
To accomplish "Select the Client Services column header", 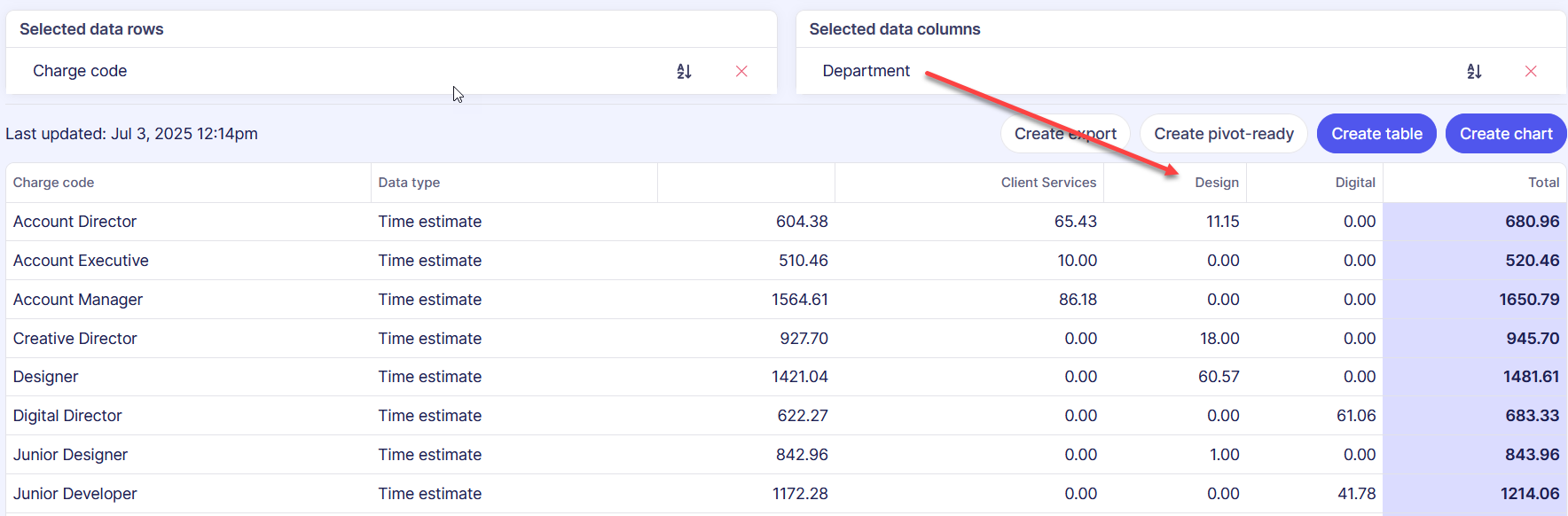I will click(x=1048, y=183).
